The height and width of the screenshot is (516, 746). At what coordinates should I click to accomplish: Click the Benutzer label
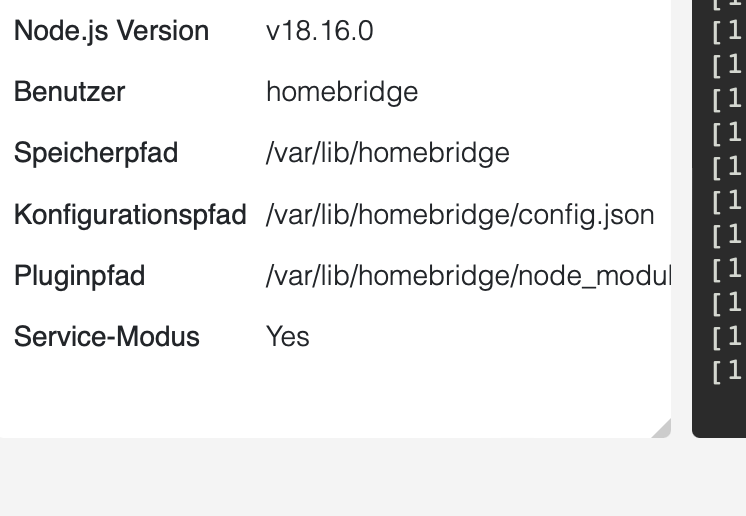pyautogui.click(x=69, y=92)
